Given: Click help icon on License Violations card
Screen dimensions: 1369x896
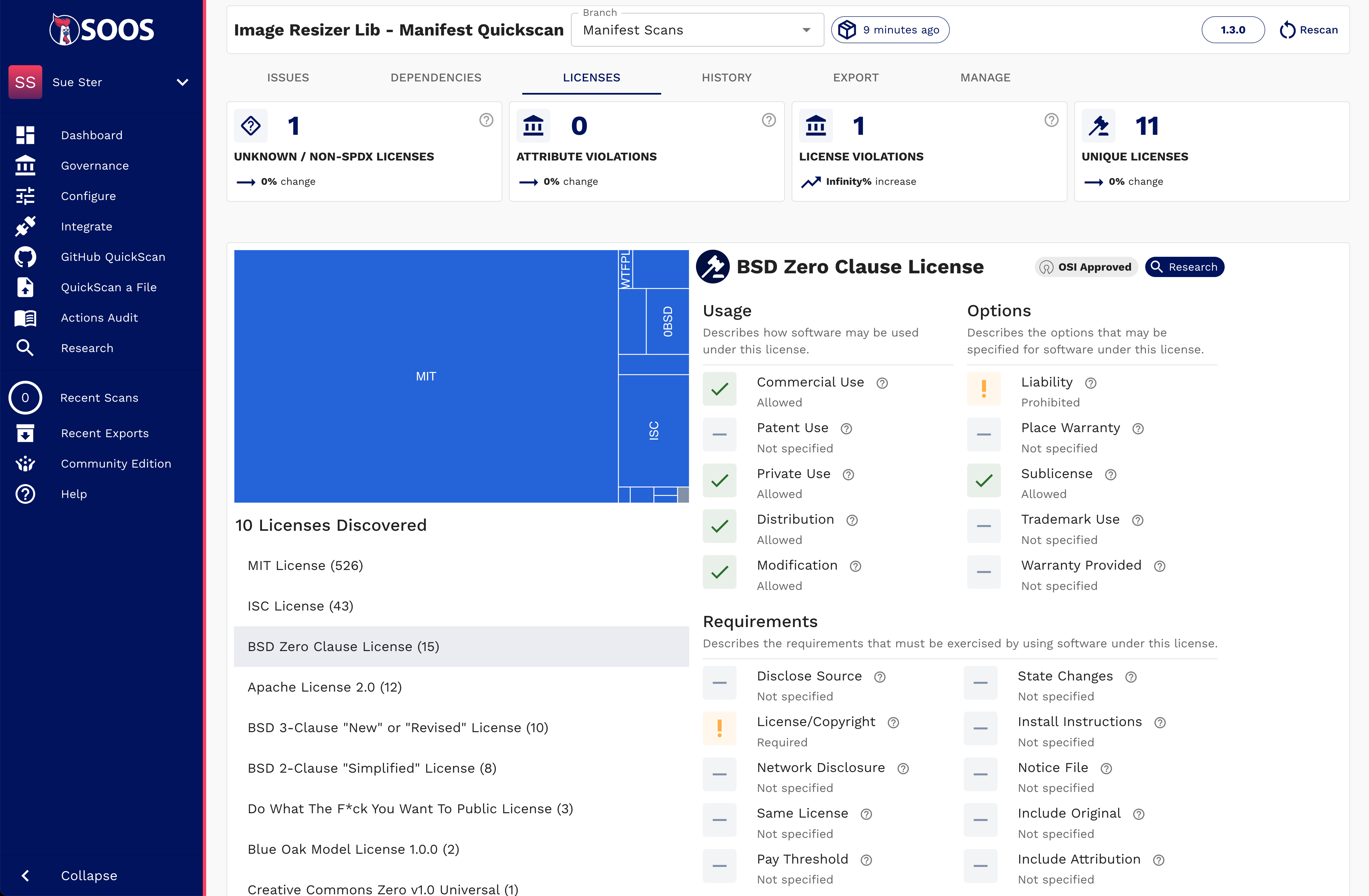Looking at the screenshot, I should click(1051, 120).
